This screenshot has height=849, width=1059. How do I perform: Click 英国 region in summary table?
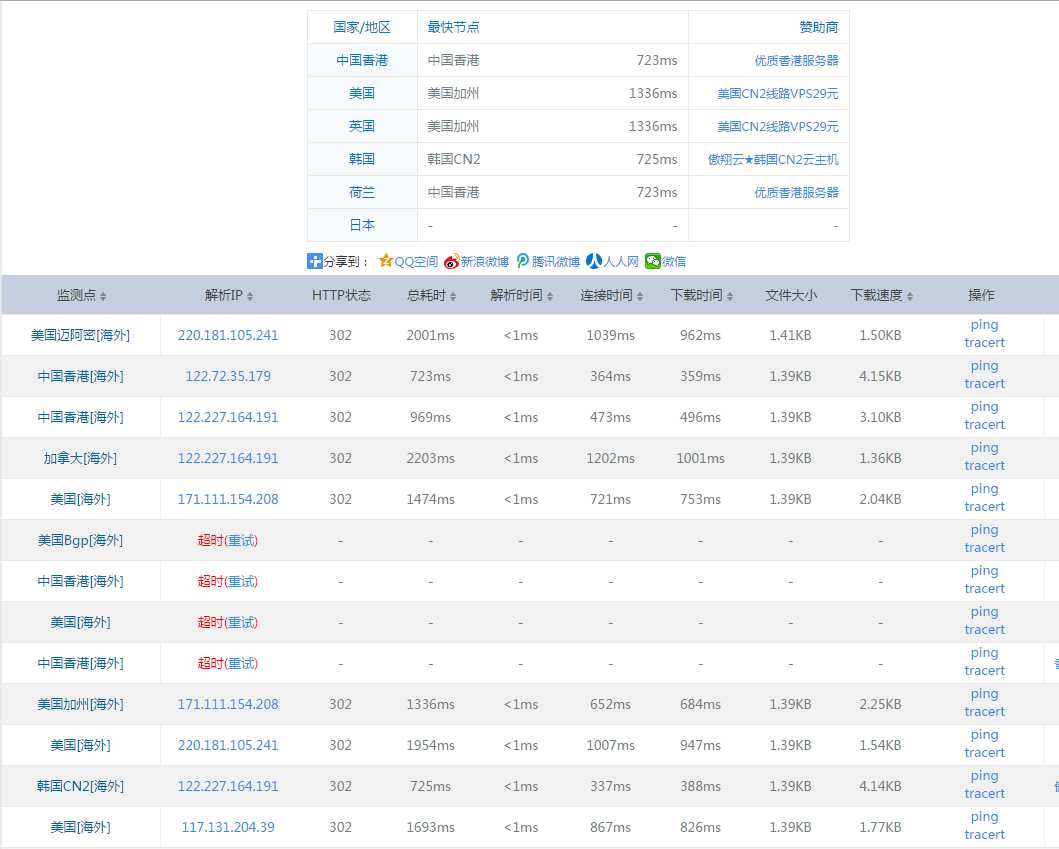pos(362,126)
